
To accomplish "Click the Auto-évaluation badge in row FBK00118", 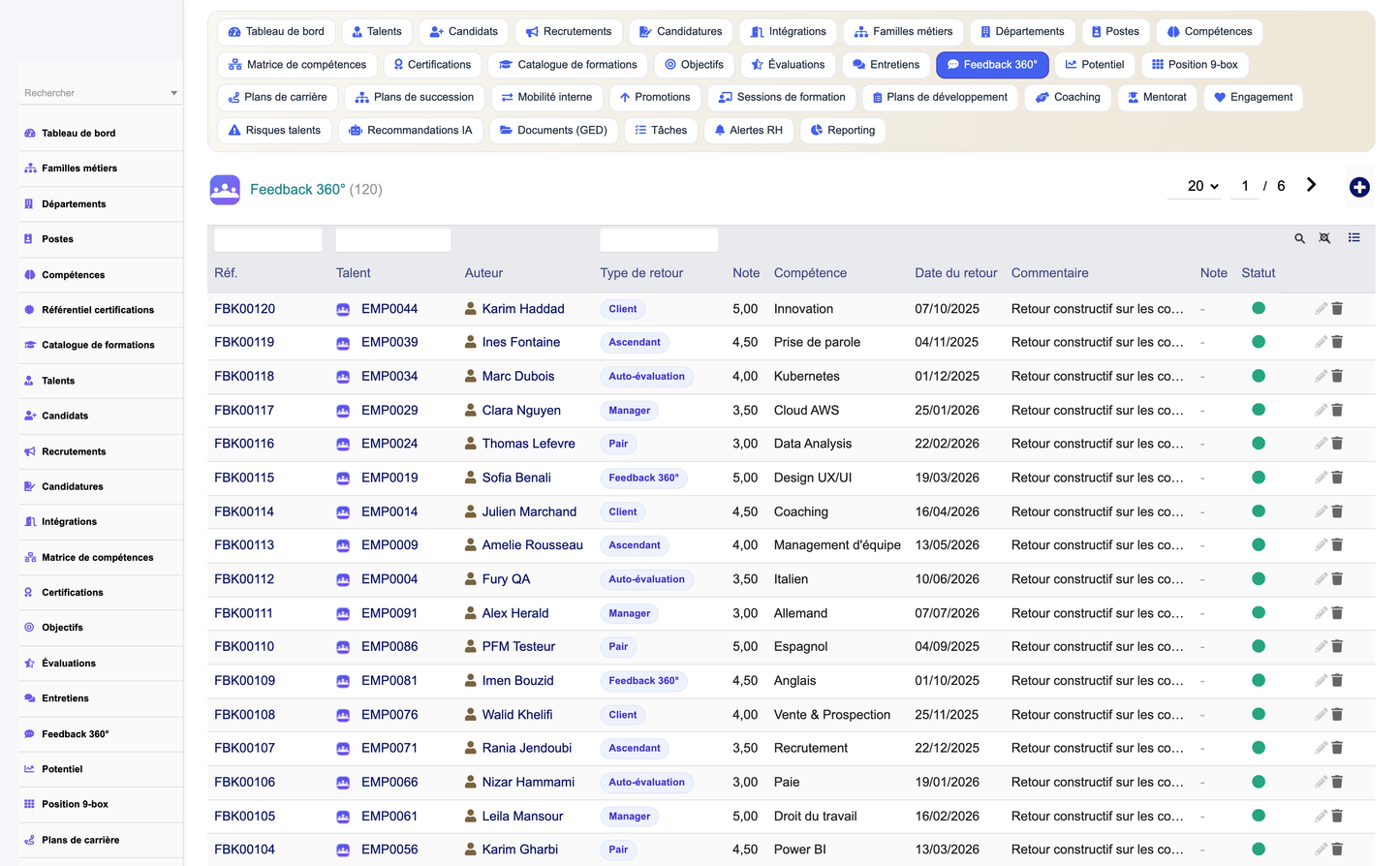I will click(x=646, y=376).
